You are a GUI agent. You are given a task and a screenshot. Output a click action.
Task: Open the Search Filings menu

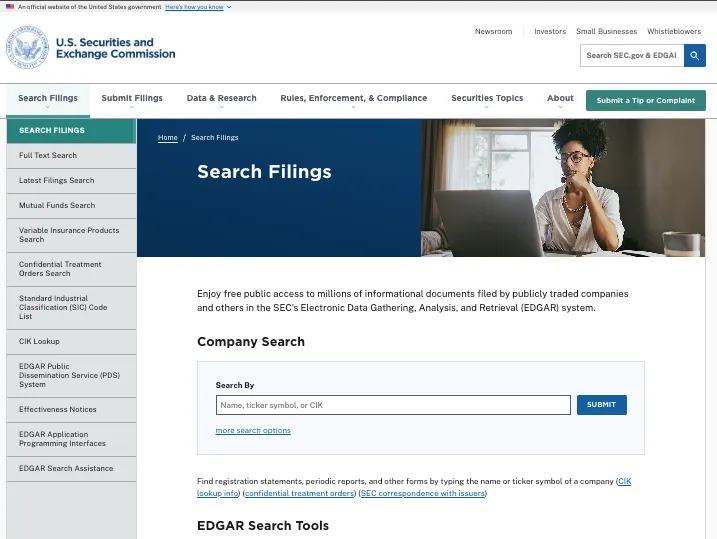click(48, 101)
